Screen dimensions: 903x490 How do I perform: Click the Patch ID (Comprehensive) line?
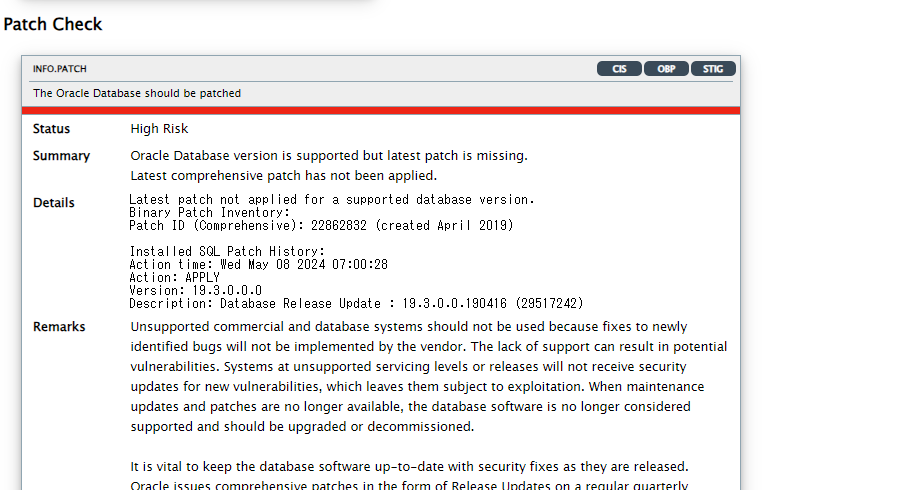click(x=321, y=226)
